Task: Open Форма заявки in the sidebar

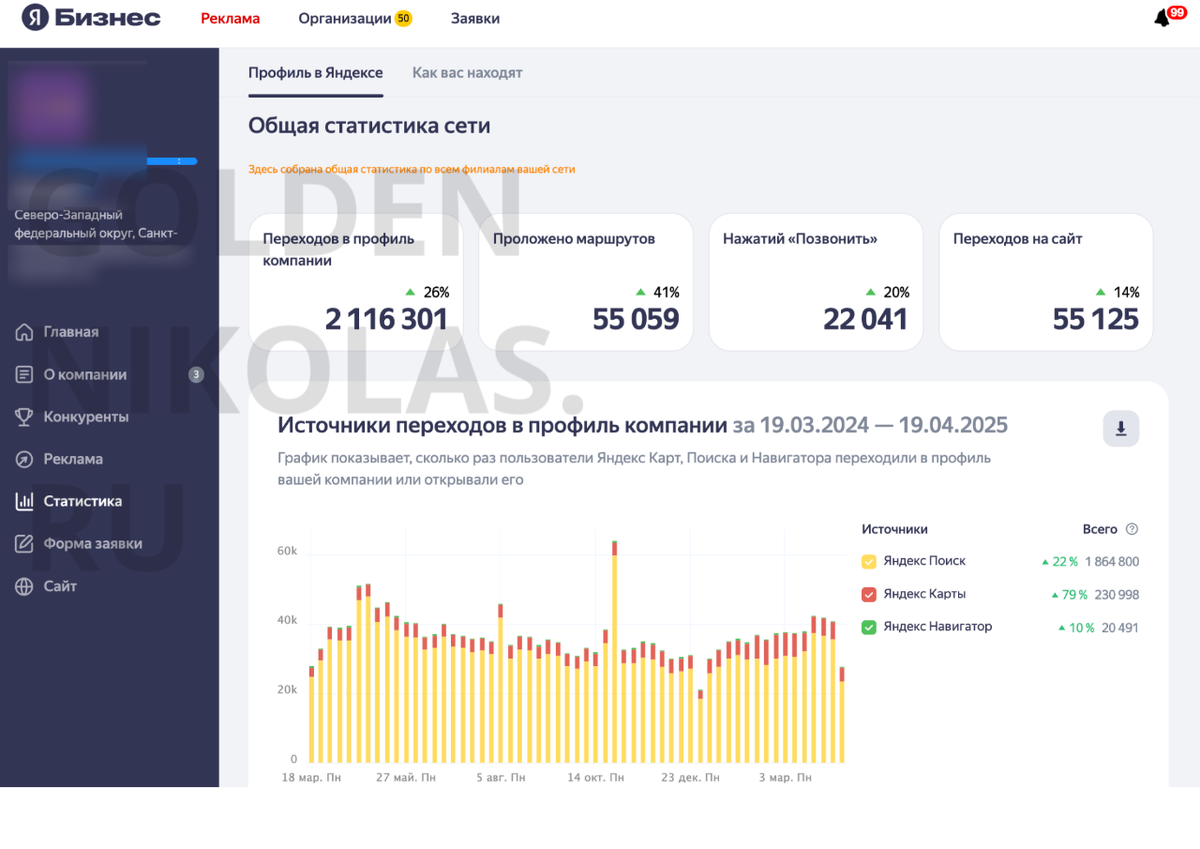Action: (x=93, y=544)
